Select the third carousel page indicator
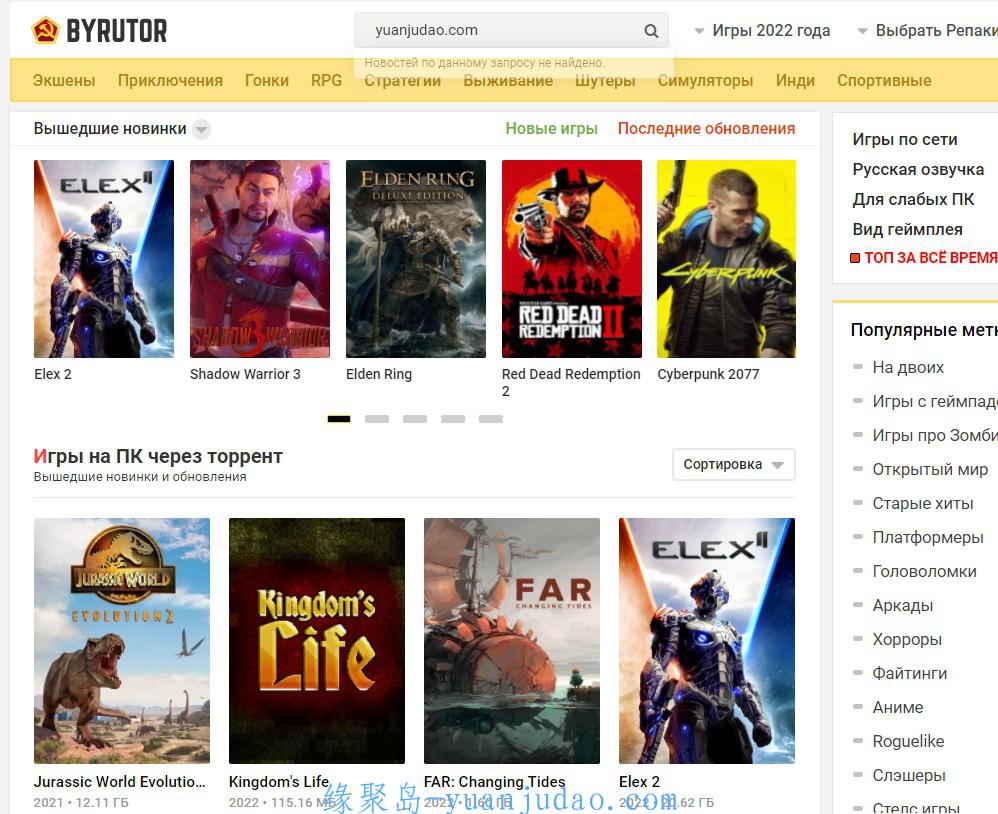Screen dimensions: 998x814 [x=415, y=419]
